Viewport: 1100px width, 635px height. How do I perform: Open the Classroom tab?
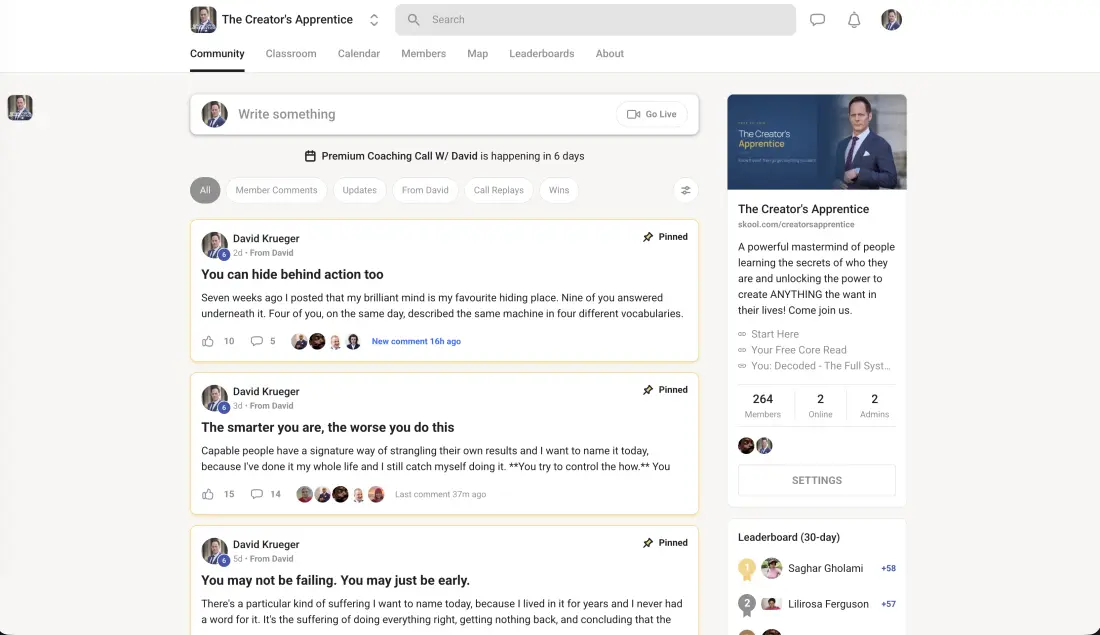tap(291, 53)
